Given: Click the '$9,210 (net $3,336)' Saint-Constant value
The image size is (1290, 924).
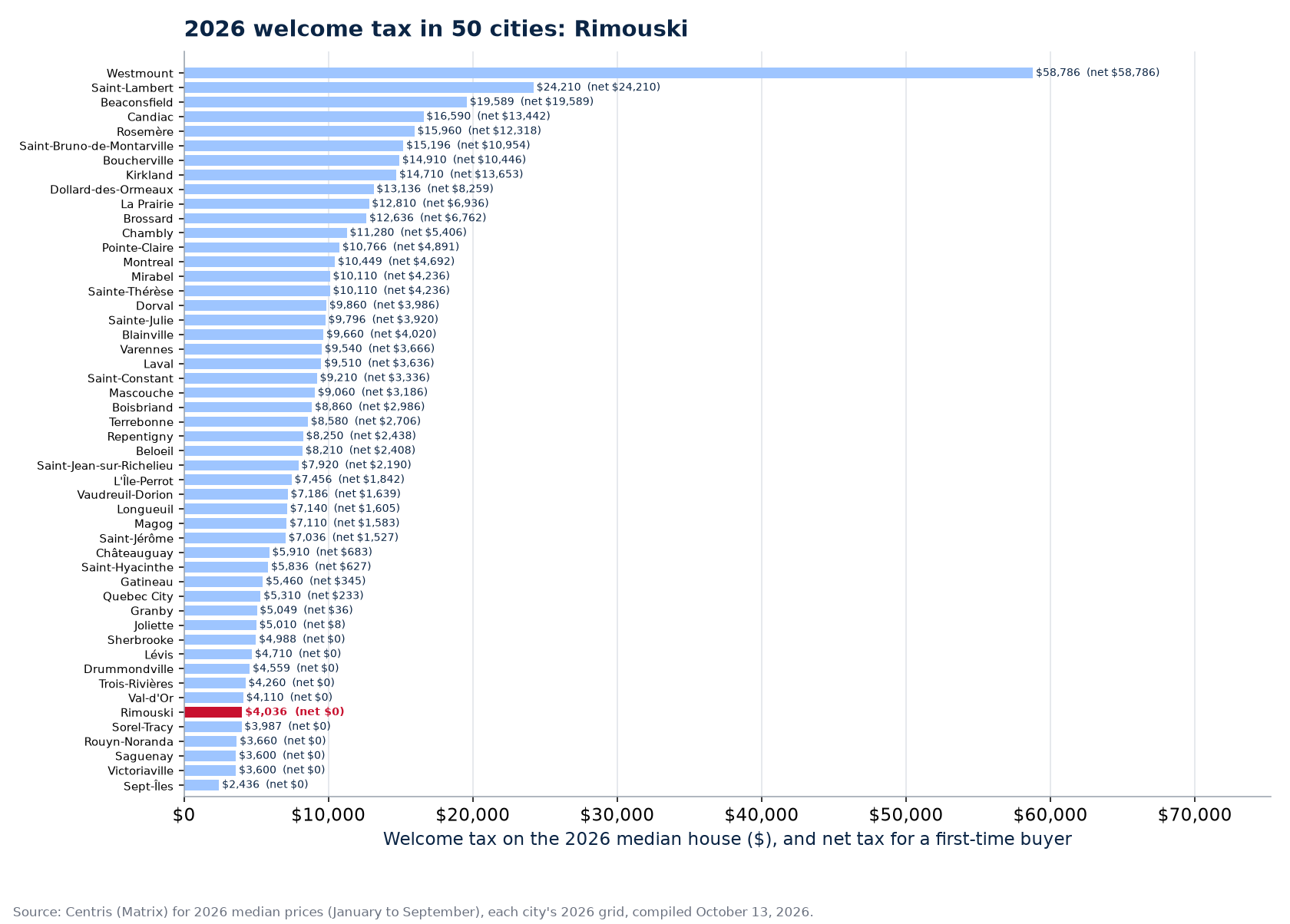Looking at the screenshot, I should click(375, 378).
